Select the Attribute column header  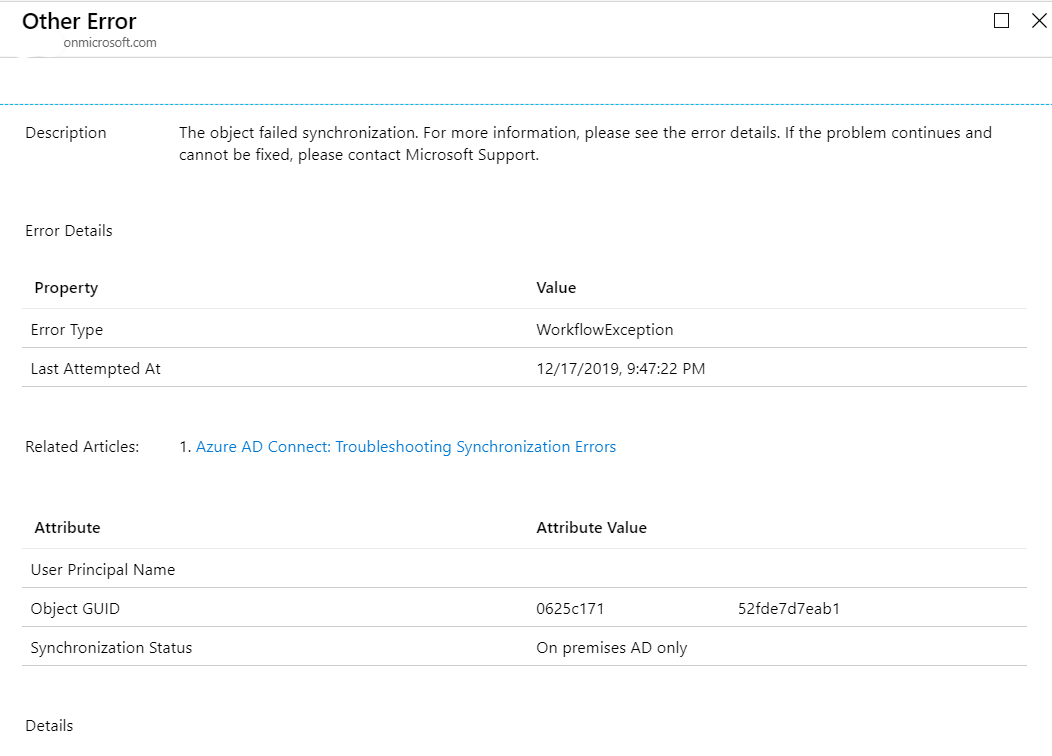pos(67,527)
